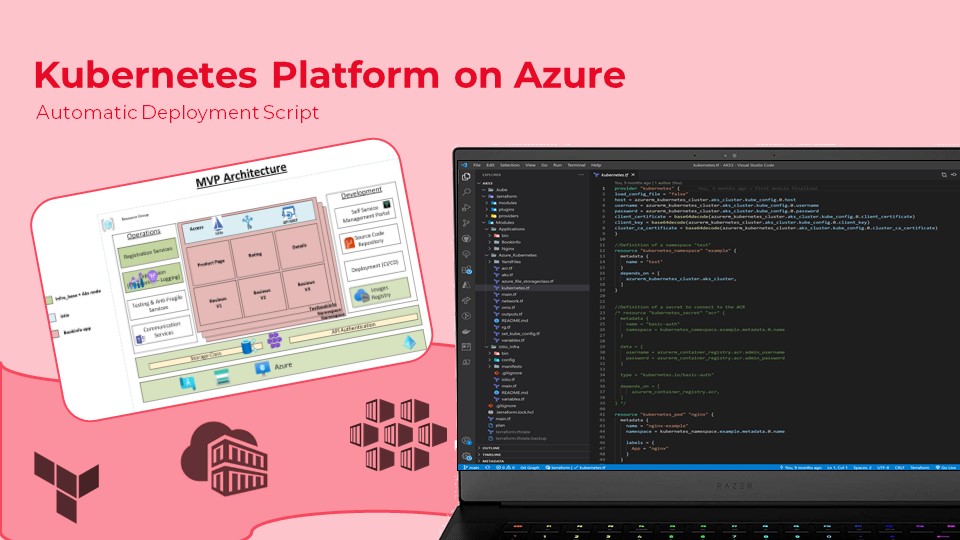This screenshot has width=960, height=540.
Task: Open the Run menu
Action: click(x=557, y=165)
